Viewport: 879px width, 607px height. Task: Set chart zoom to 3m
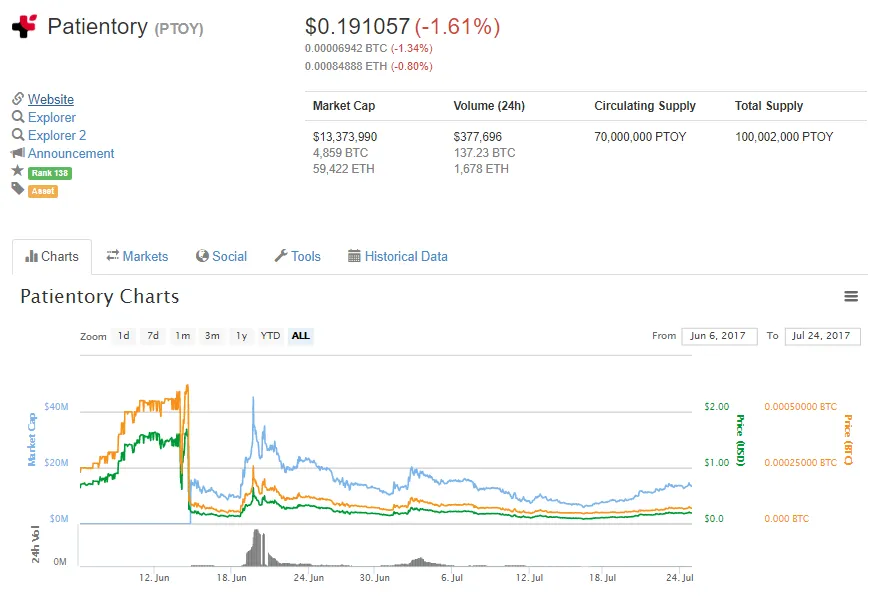(x=212, y=336)
